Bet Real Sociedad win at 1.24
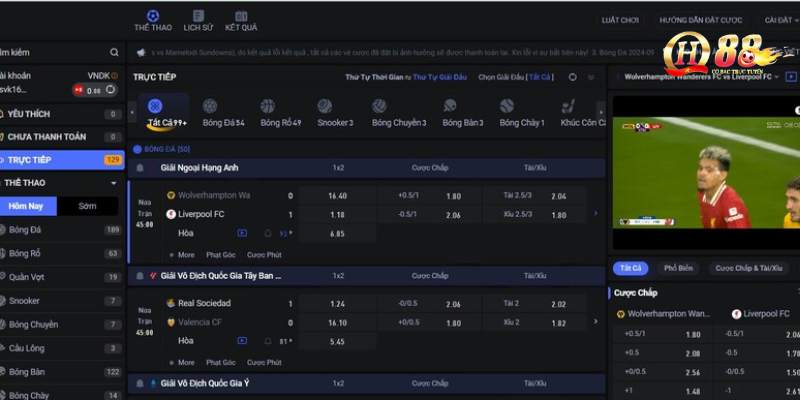Screen dimensions: 800x400 tap(338, 304)
